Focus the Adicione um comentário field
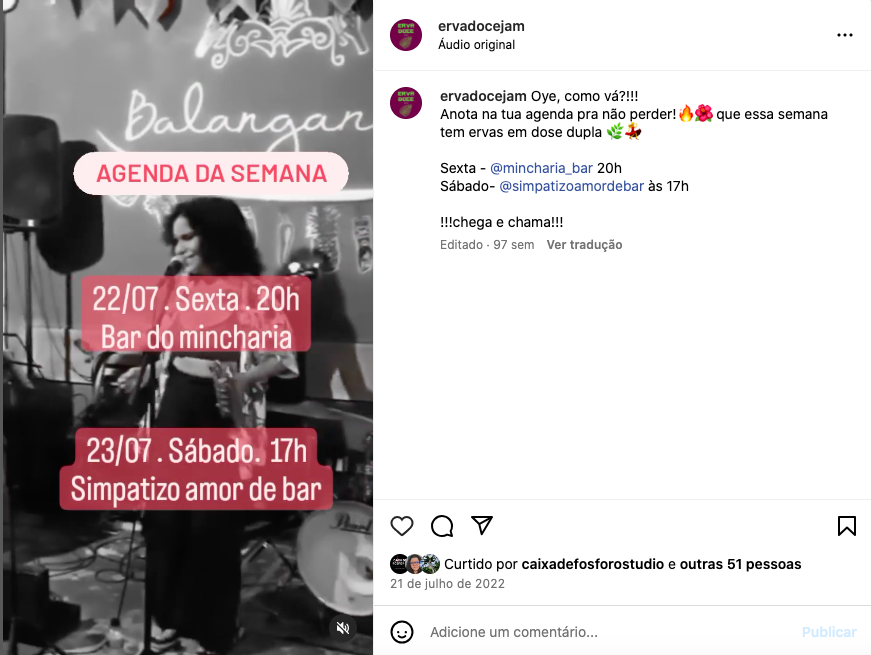 (x=611, y=632)
